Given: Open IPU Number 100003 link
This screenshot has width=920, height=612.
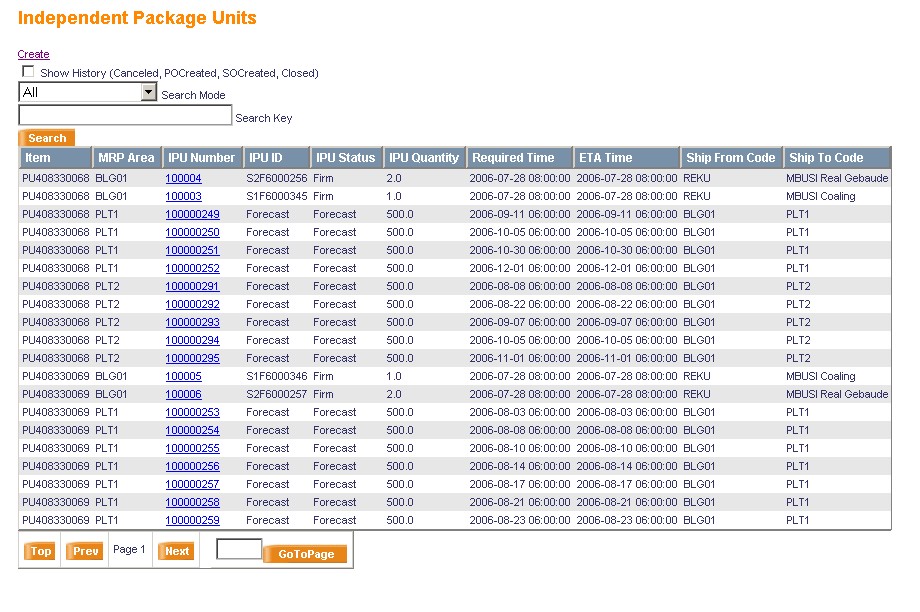Looking at the screenshot, I should [183, 197].
